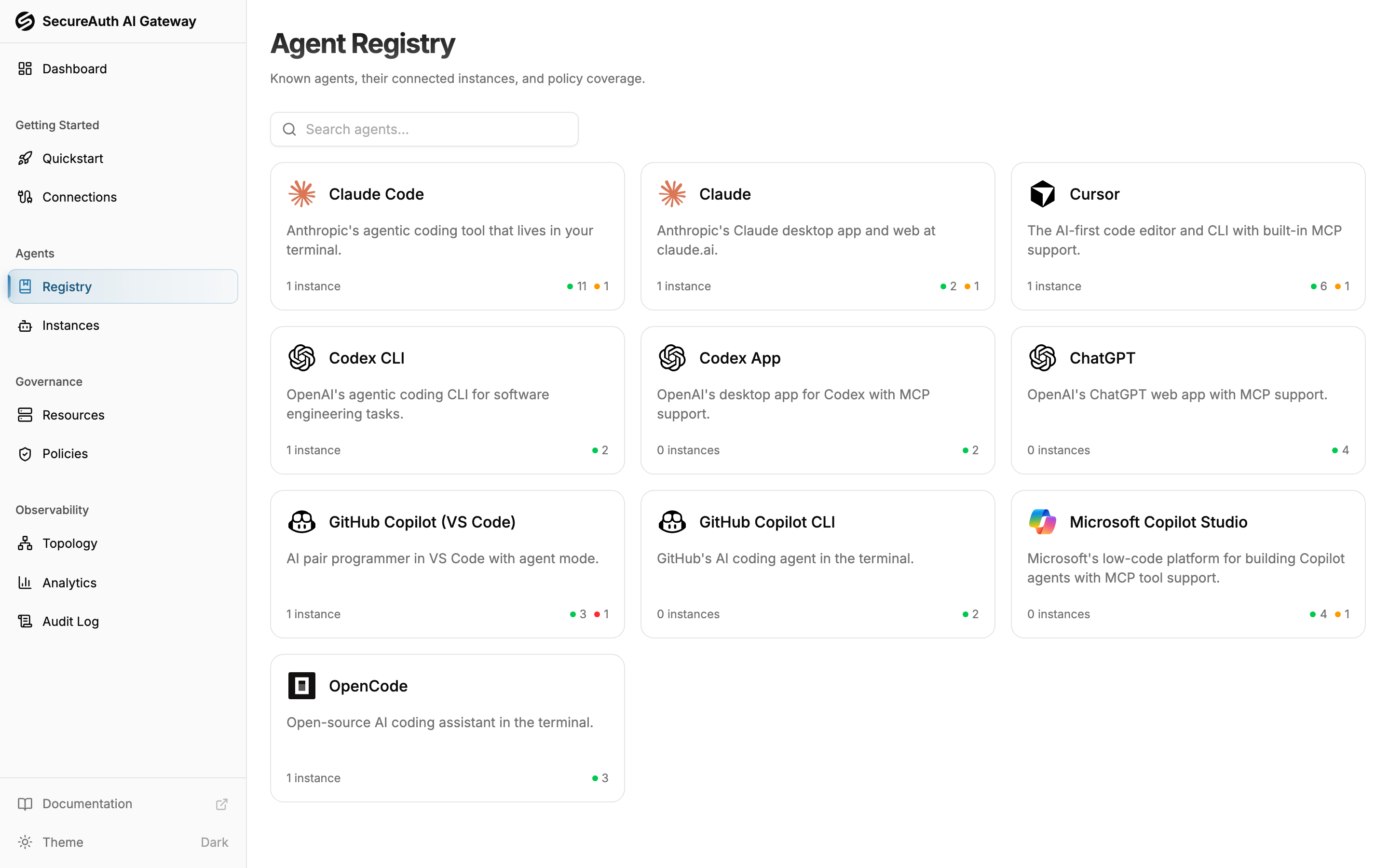The width and height of the screenshot is (1389, 868).
Task: Click the Microsoft Copilot Studio logo
Action: (1042, 522)
